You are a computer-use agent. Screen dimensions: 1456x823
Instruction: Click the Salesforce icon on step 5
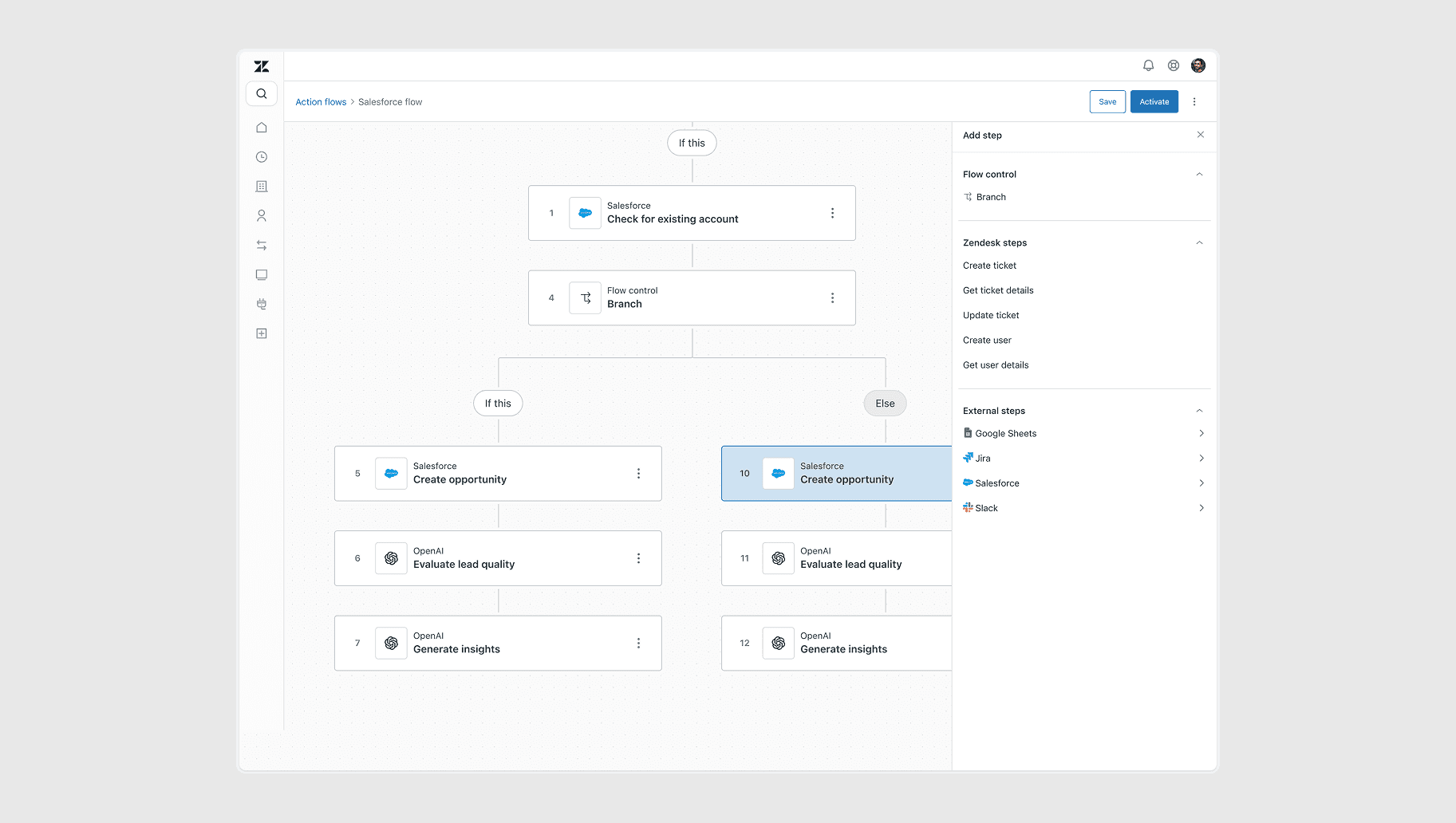click(391, 474)
